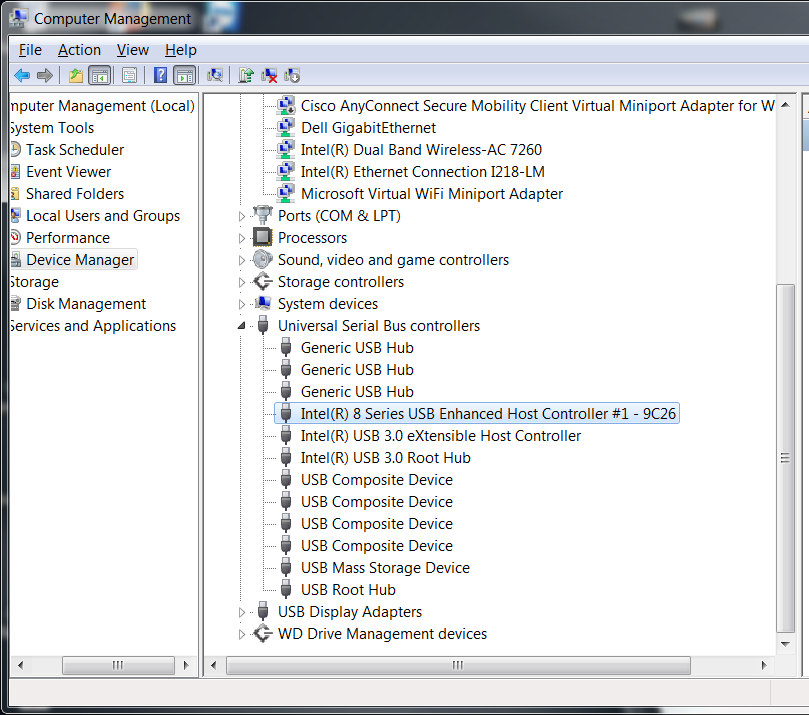
Task: Click Scan for hardware changes icon
Action: [x=215, y=76]
